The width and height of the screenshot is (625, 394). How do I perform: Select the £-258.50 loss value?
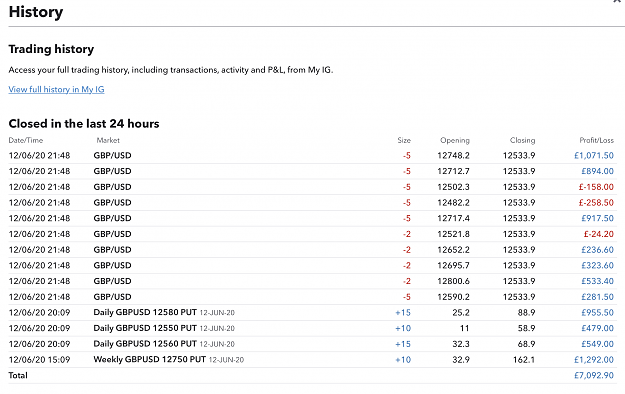tap(596, 203)
